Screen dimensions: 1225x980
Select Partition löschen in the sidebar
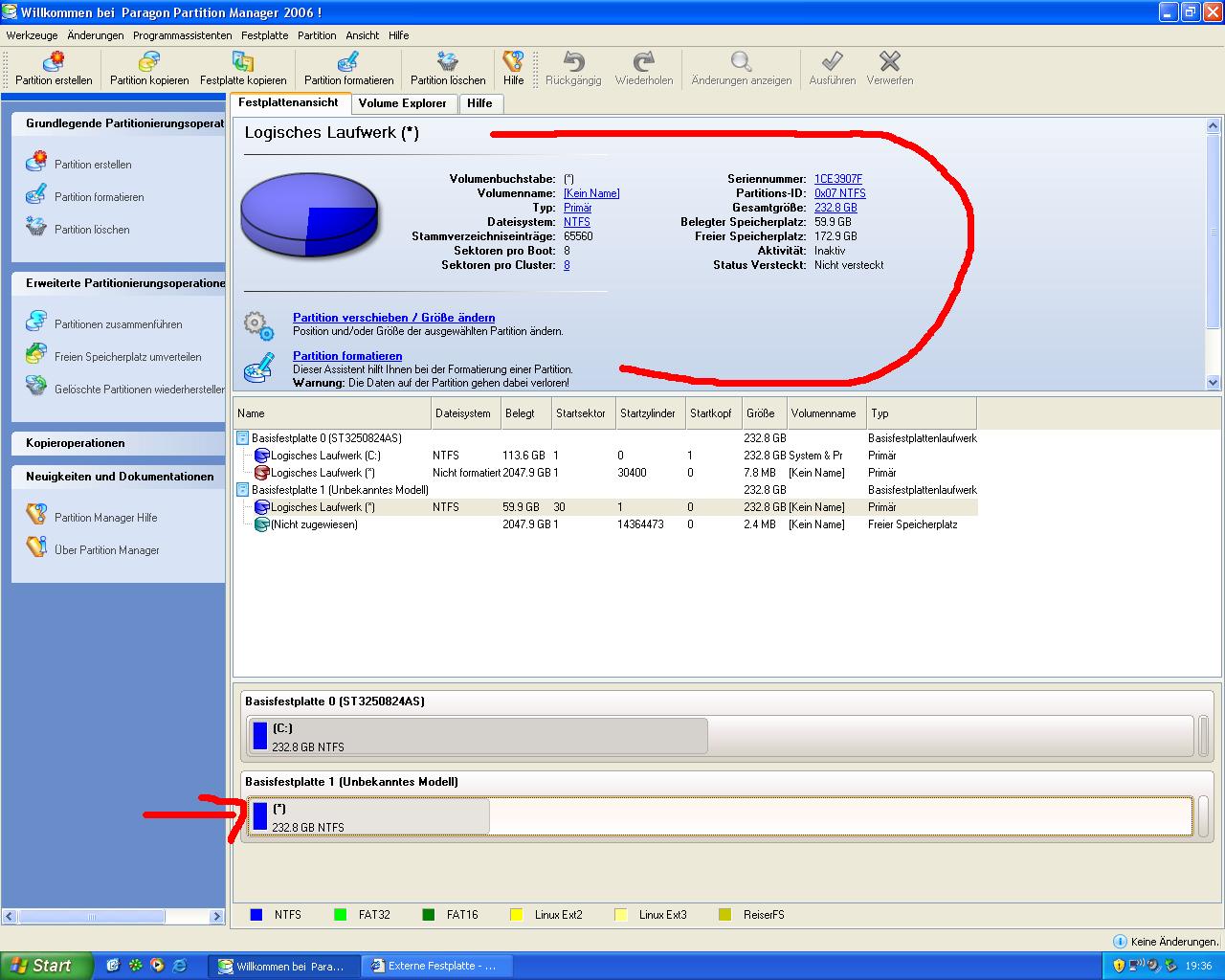click(92, 230)
